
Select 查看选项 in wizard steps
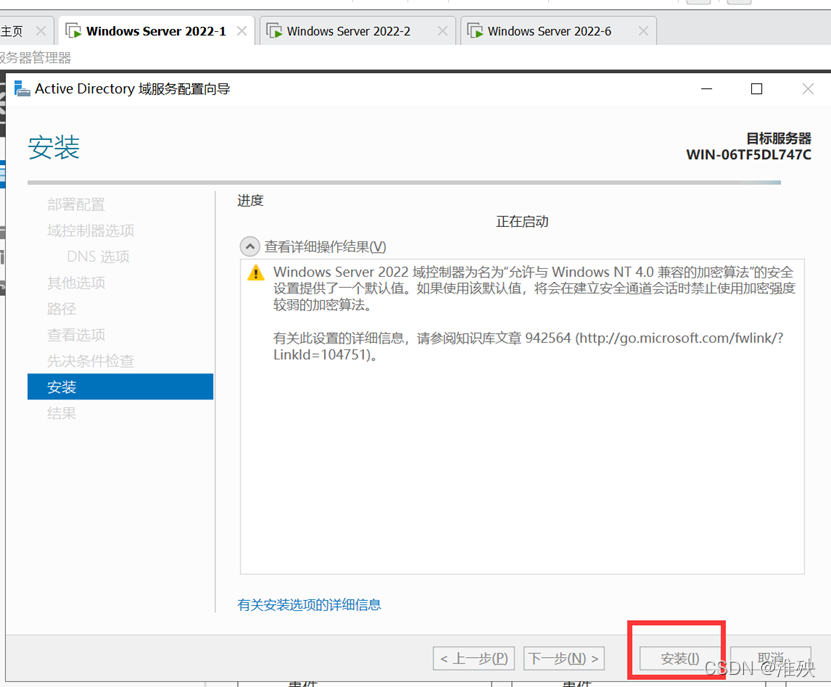pos(76,335)
